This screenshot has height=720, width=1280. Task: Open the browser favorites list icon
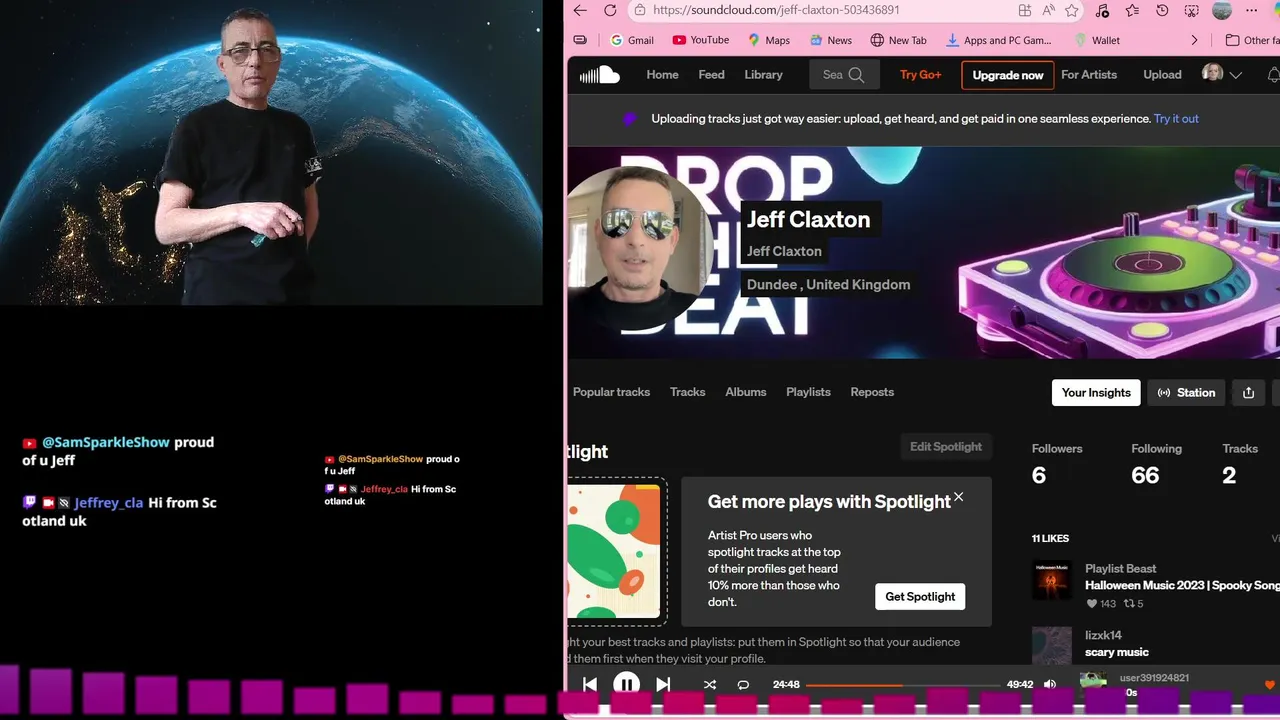[1132, 10]
